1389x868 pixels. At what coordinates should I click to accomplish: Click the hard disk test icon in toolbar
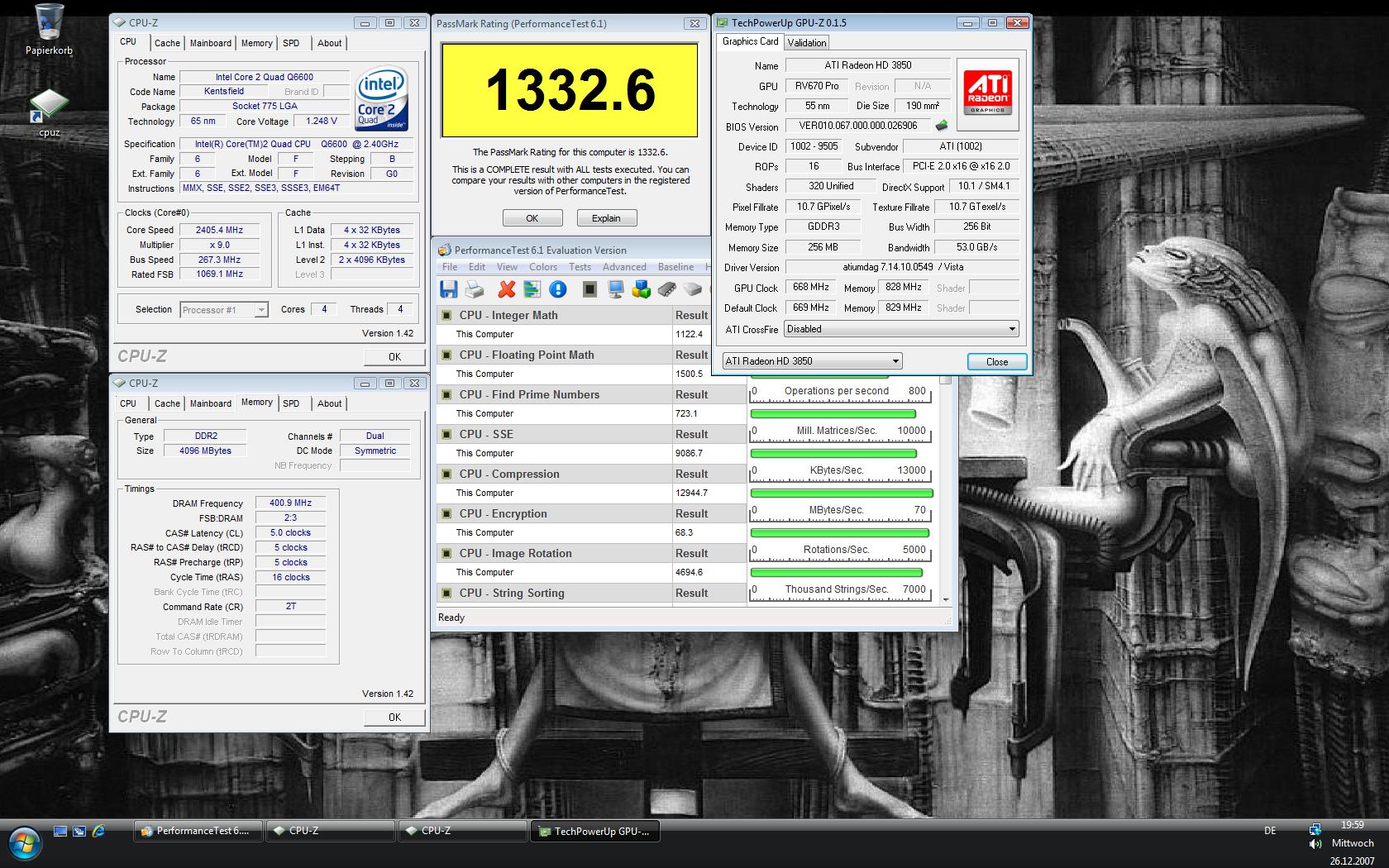click(x=694, y=289)
